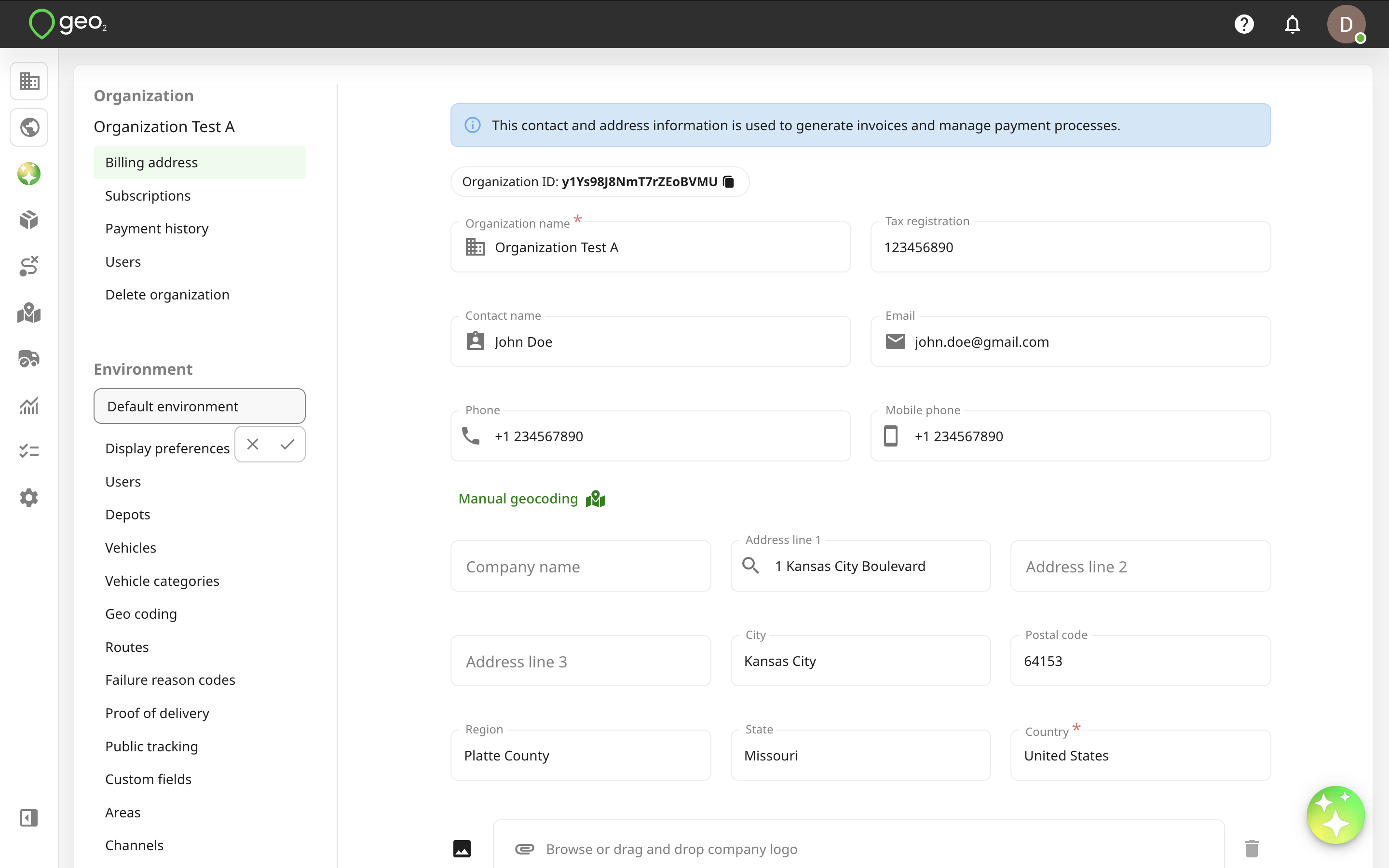The height and width of the screenshot is (868, 1389).
Task: Click the Manual geocoding map icon
Action: (596, 499)
